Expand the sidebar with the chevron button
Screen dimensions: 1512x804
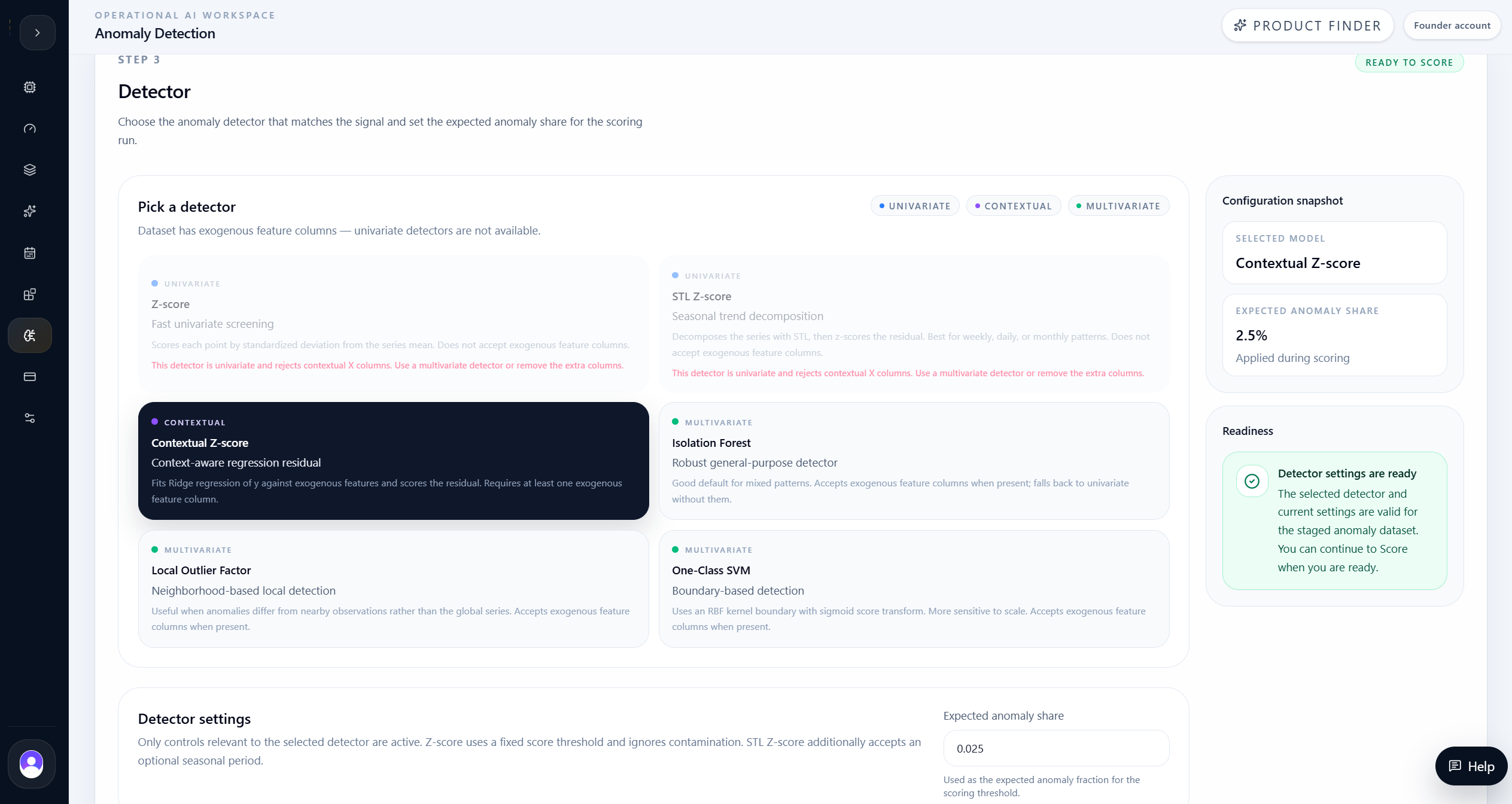click(37, 33)
